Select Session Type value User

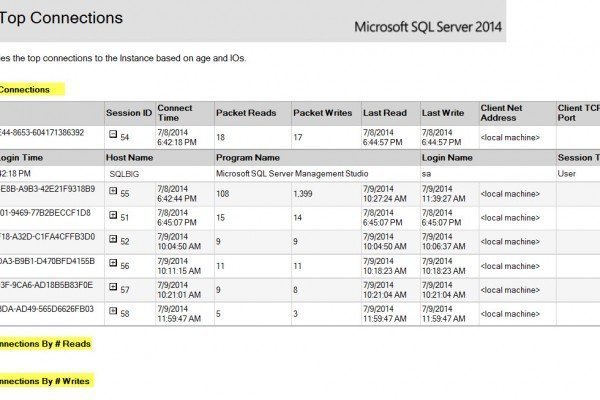pos(566,174)
